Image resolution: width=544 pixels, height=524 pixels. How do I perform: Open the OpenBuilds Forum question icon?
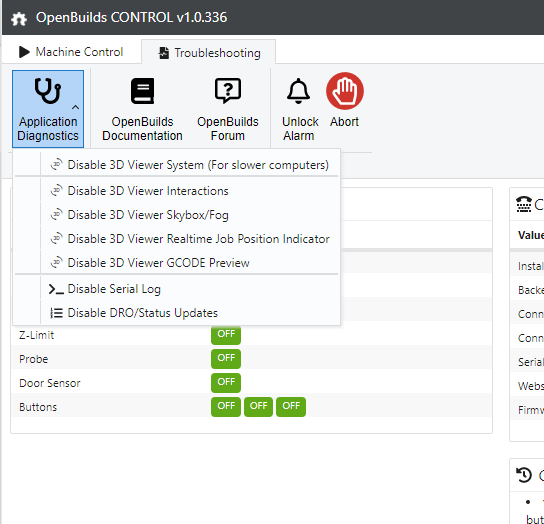(x=228, y=91)
